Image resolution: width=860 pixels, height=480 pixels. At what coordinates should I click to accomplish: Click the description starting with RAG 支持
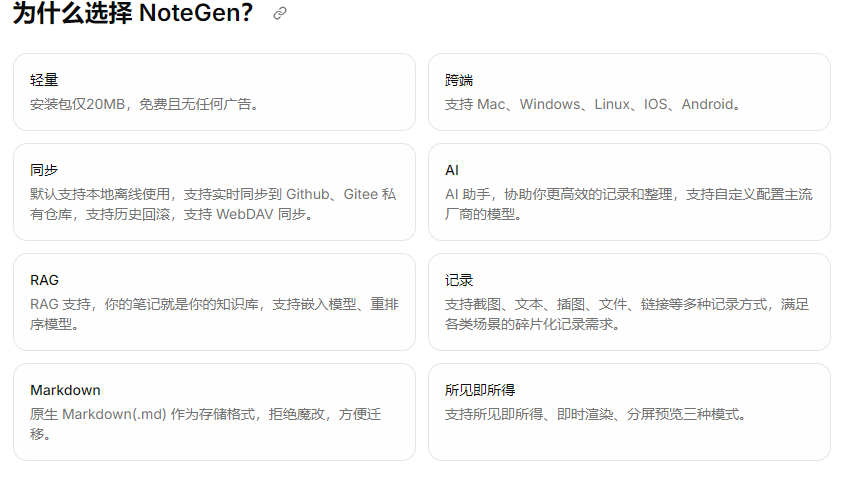pyautogui.click(x=214, y=314)
